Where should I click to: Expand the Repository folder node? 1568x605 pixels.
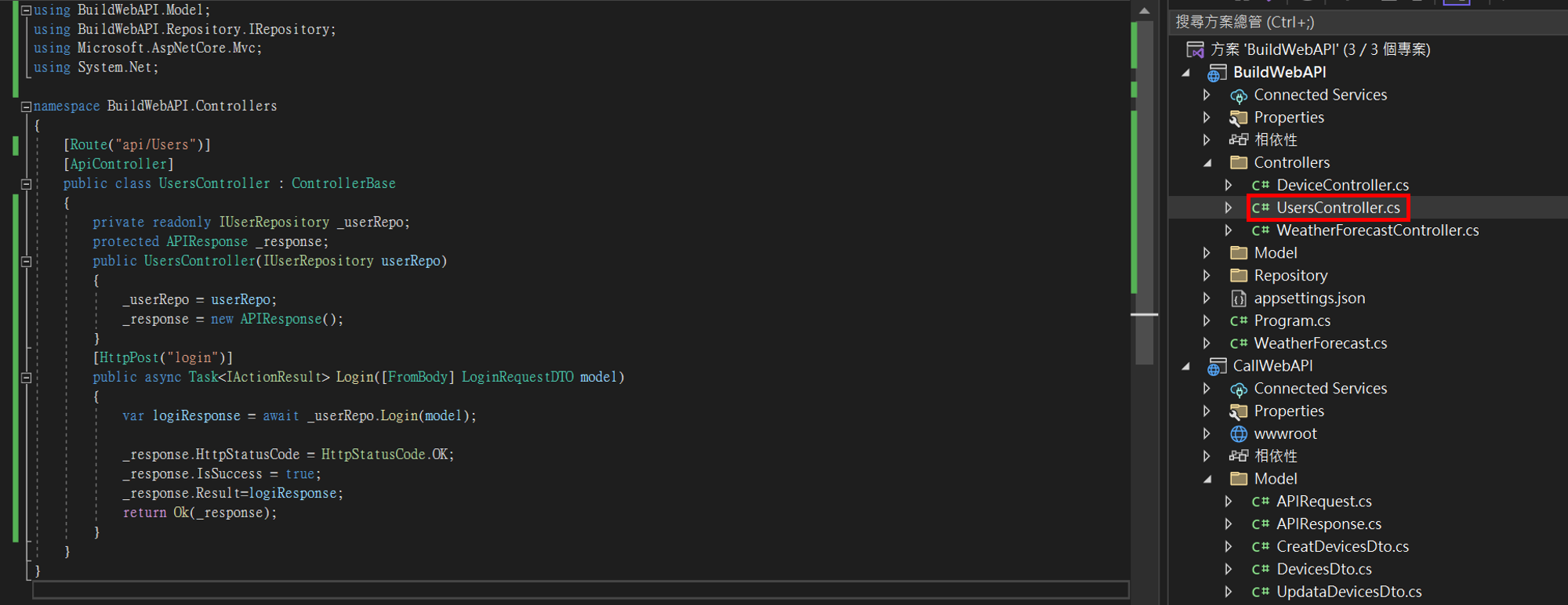pyautogui.click(x=1207, y=276)
